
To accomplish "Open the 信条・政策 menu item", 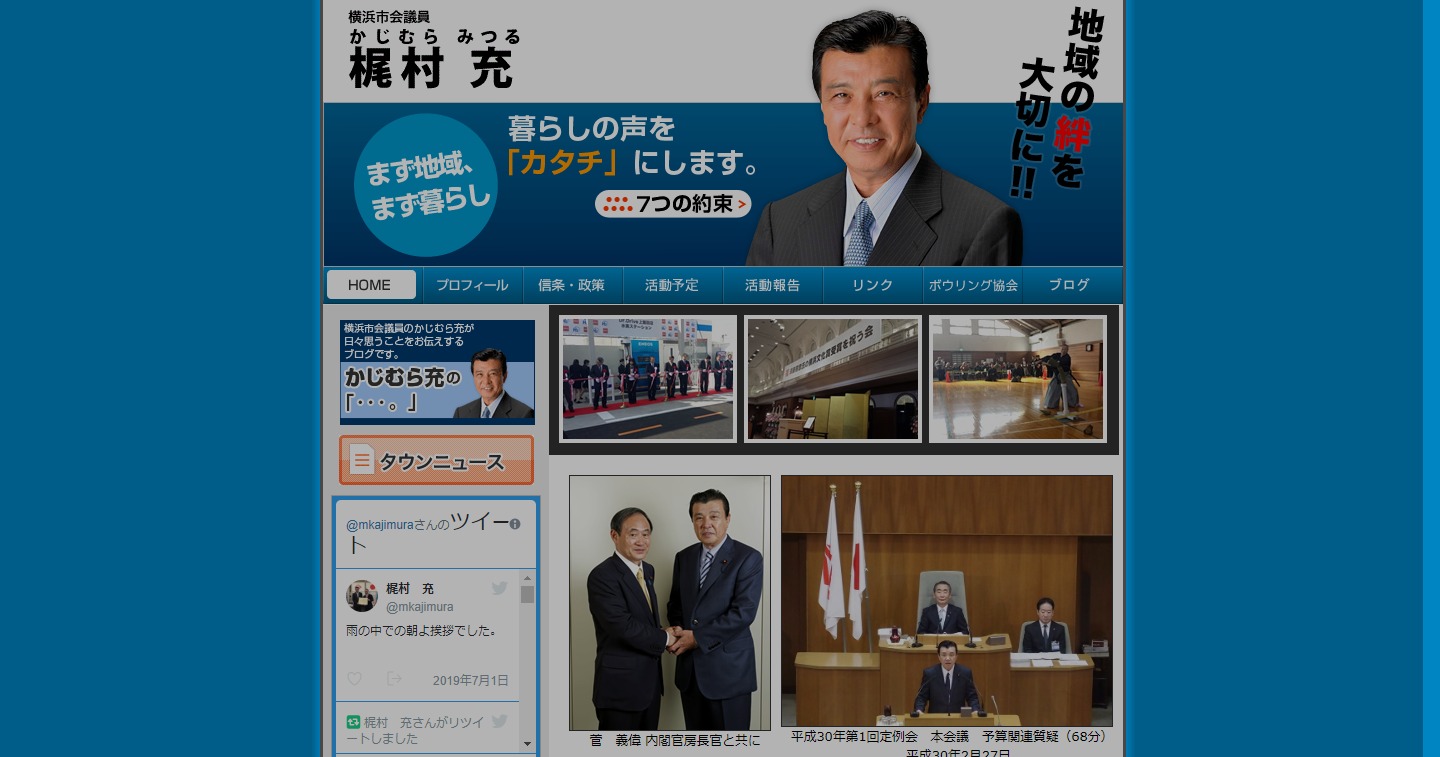I will [x=572, y=285].
